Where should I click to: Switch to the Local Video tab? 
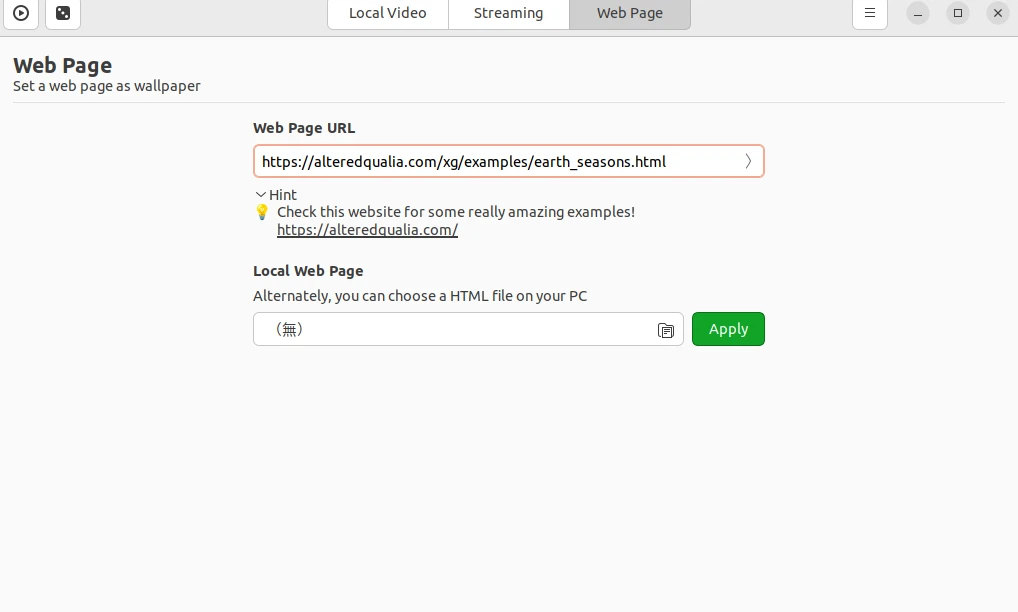click(387, 14)
